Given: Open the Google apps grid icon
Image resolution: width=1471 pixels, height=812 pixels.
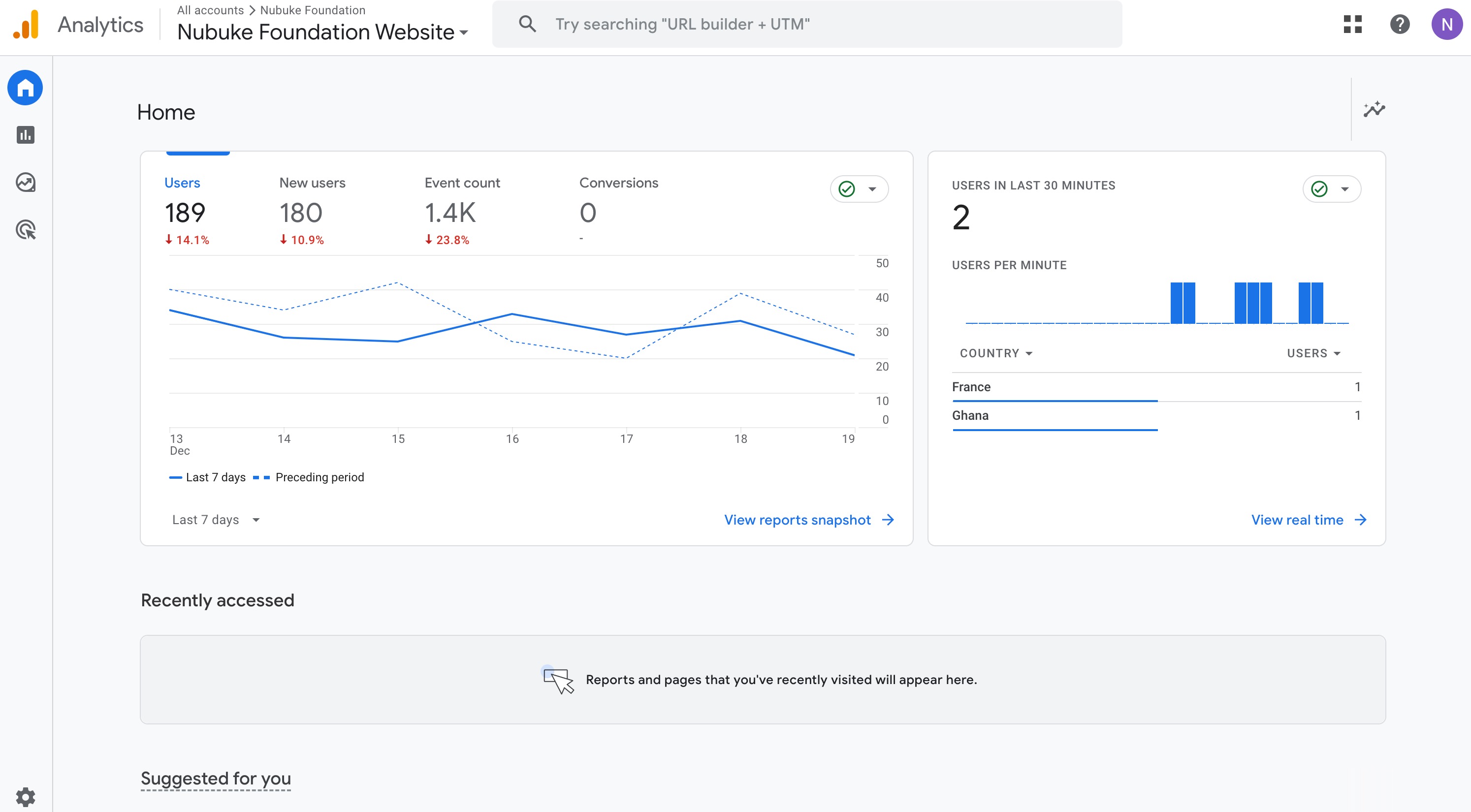Looking at the screenshot, I should coord(1352,25).
